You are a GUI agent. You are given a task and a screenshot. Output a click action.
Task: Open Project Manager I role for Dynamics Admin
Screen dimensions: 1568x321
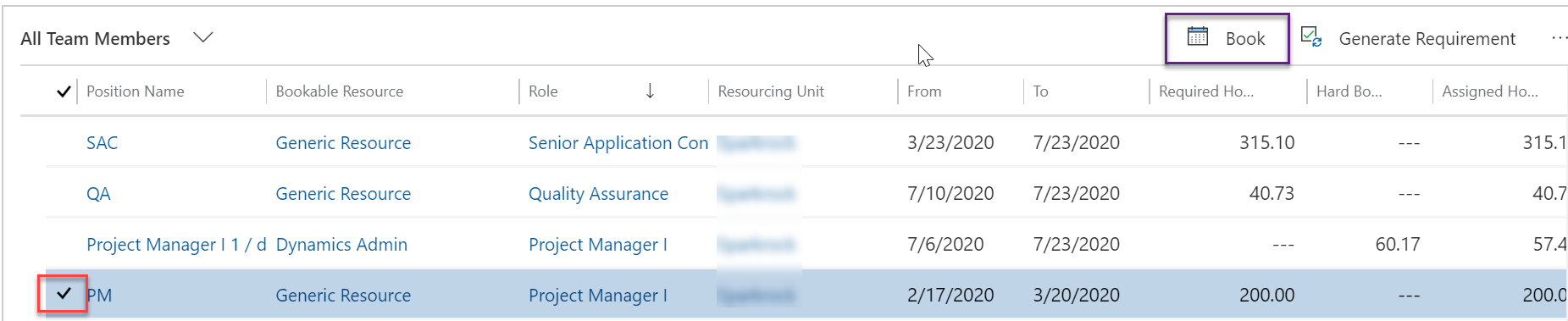click(x=598, y=244)
